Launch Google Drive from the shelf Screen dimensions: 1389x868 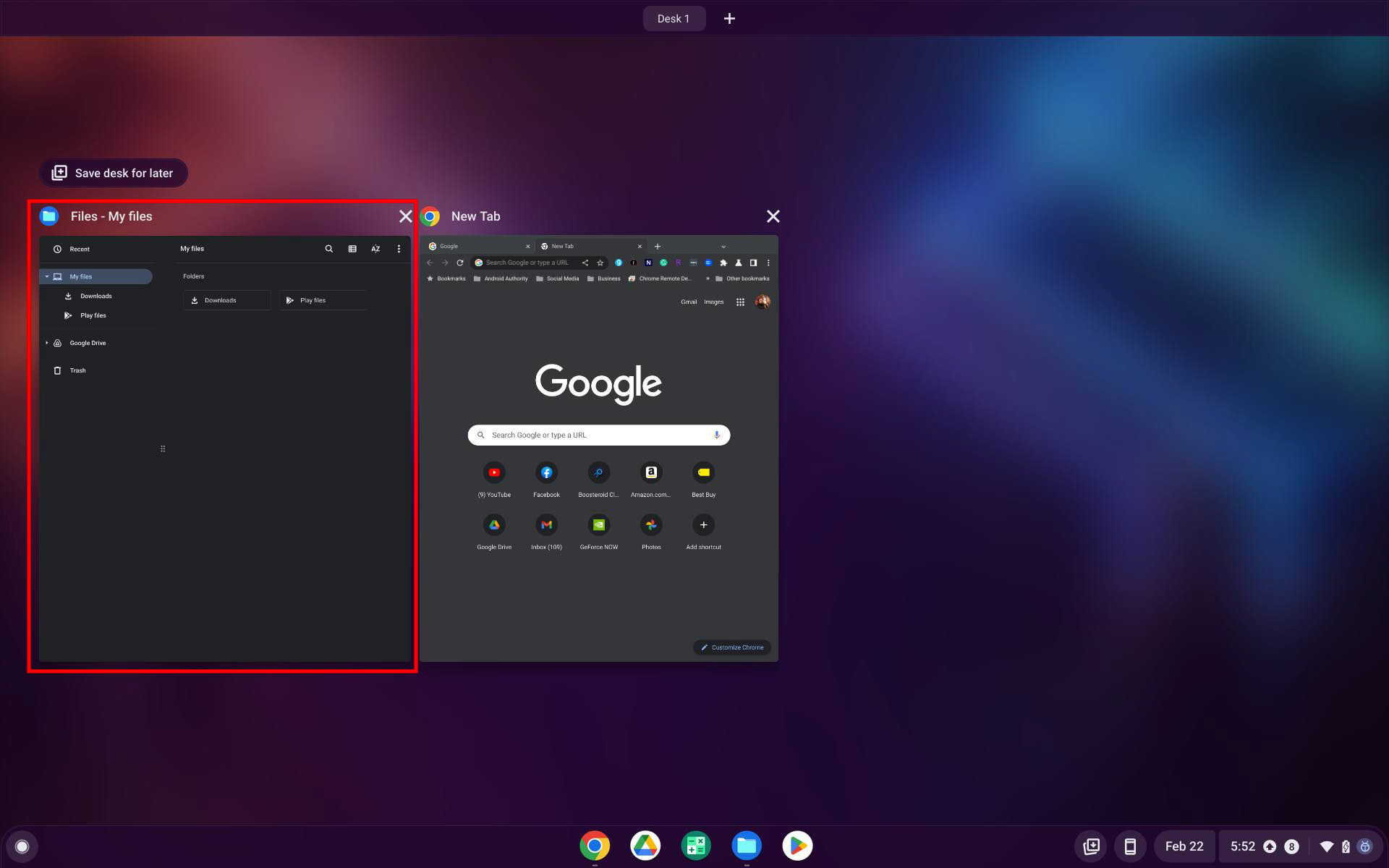[645, 845]
